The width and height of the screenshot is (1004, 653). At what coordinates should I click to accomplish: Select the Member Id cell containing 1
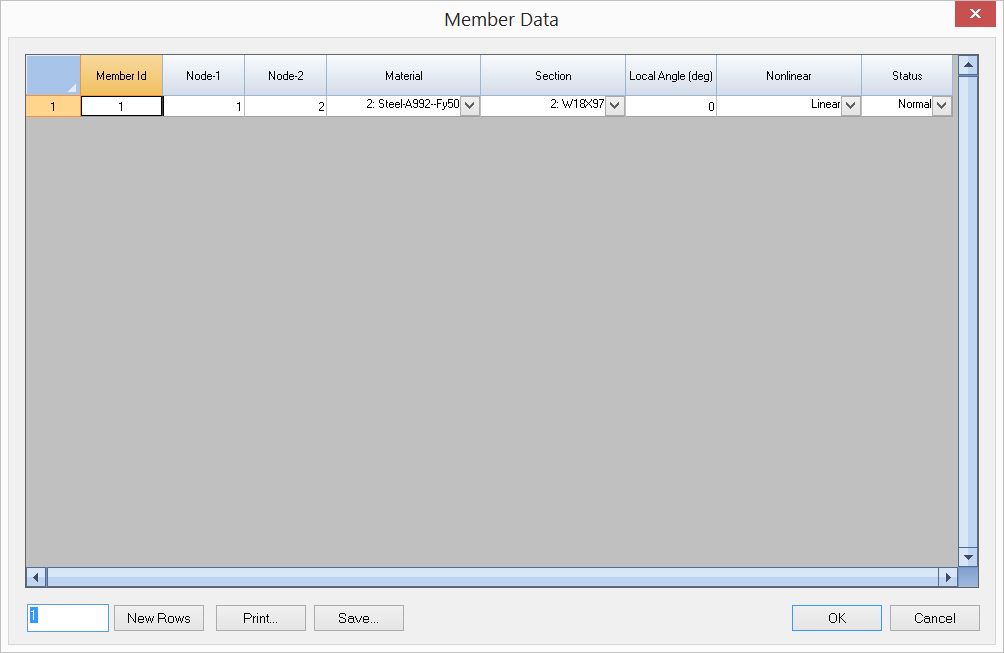[x=121, y=104]
